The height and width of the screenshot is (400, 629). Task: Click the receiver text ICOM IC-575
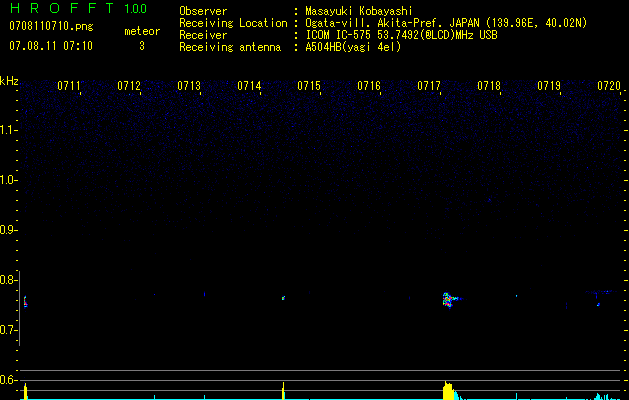pos(339,35)
